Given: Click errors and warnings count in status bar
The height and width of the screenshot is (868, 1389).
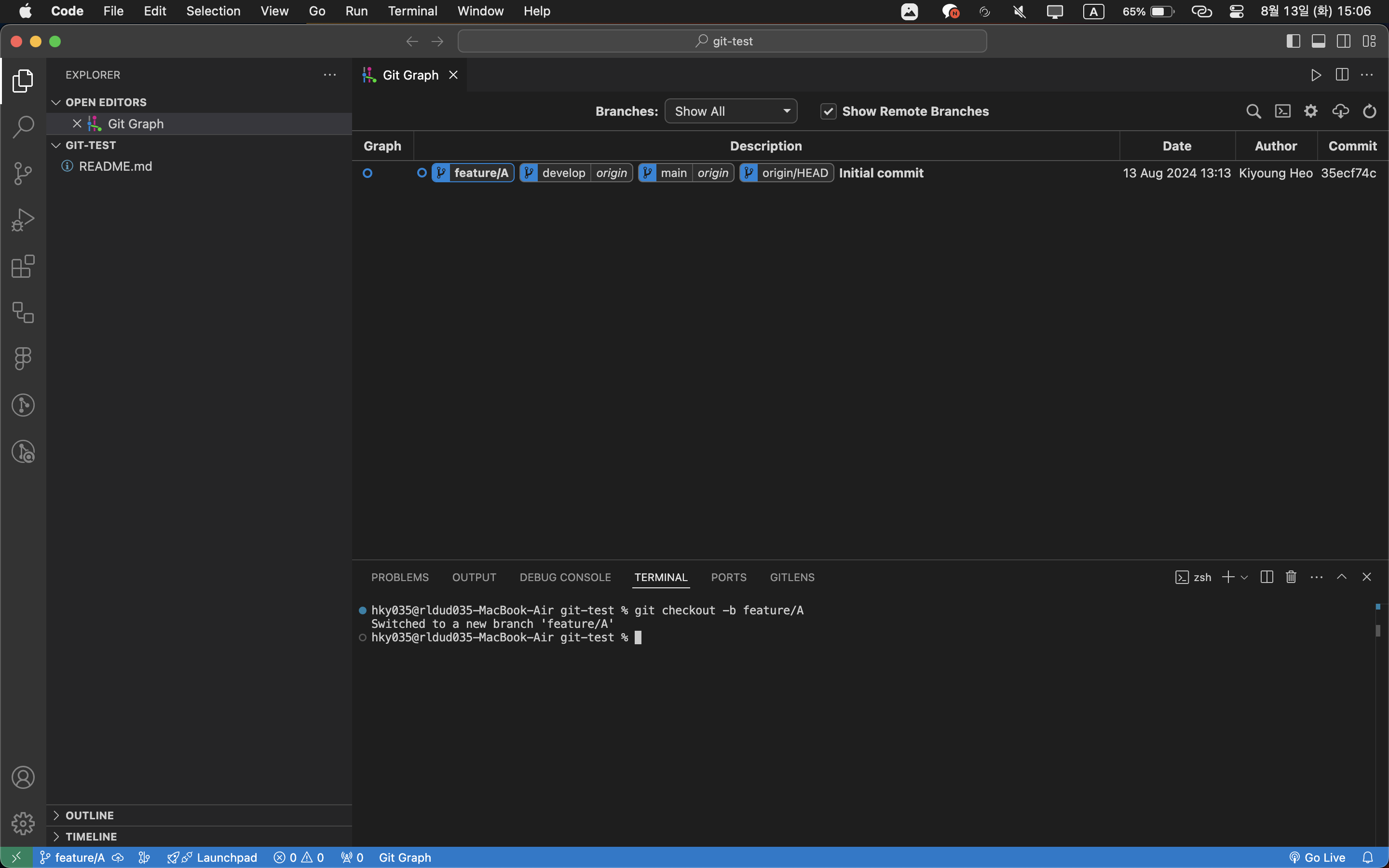Looking at the screenshot, I should pyautogui.click(x=299, y=857).
